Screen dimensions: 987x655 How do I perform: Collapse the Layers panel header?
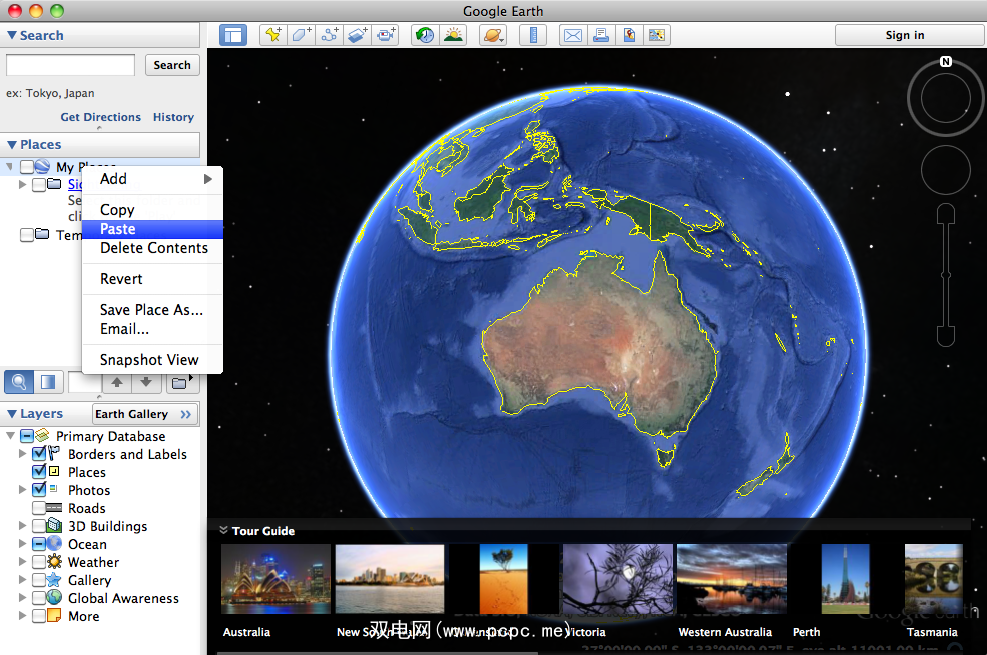pyautogui.click(x=12, y=414)
